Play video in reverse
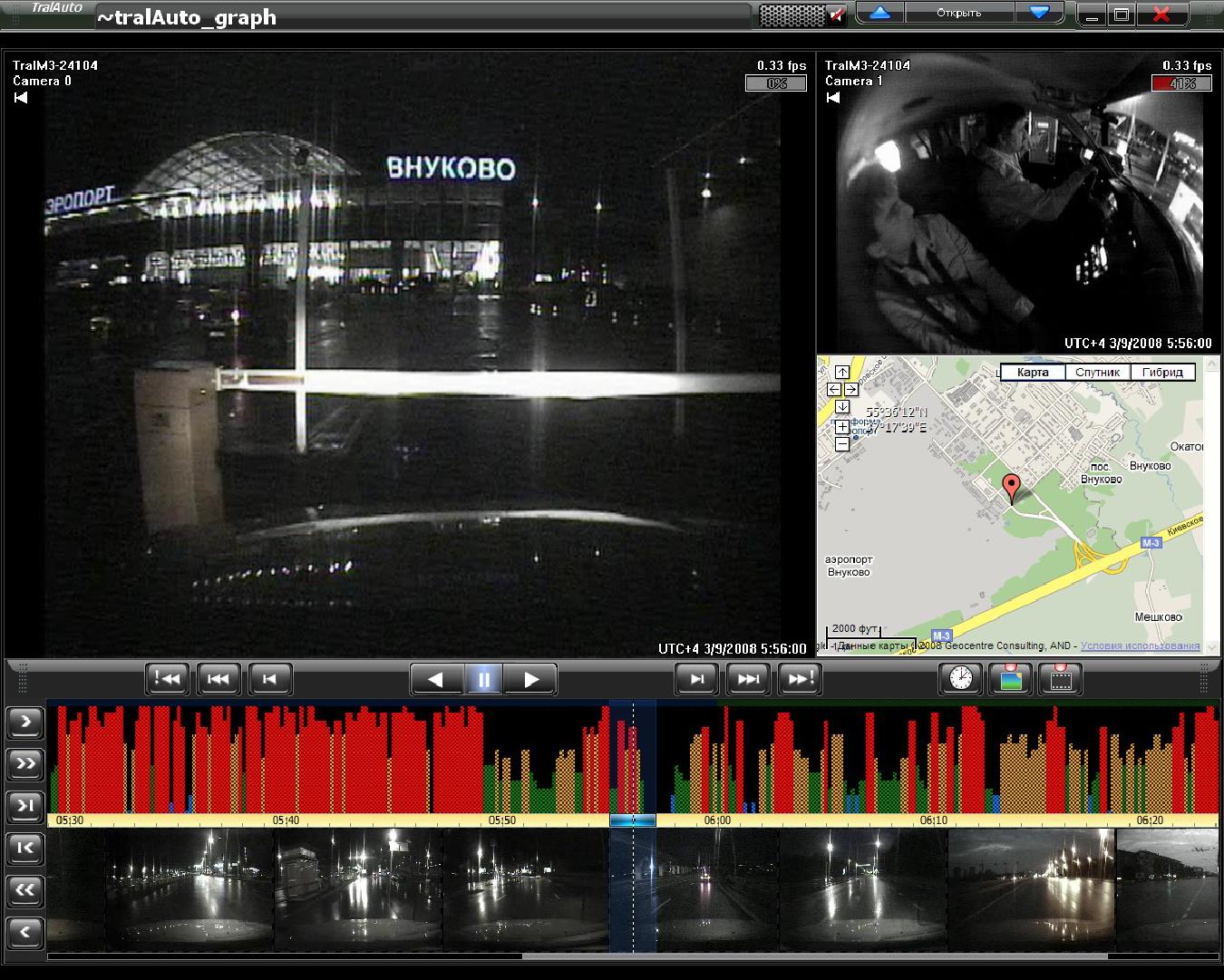Viewport: 1224px width, 980px height. click(436, 679)
